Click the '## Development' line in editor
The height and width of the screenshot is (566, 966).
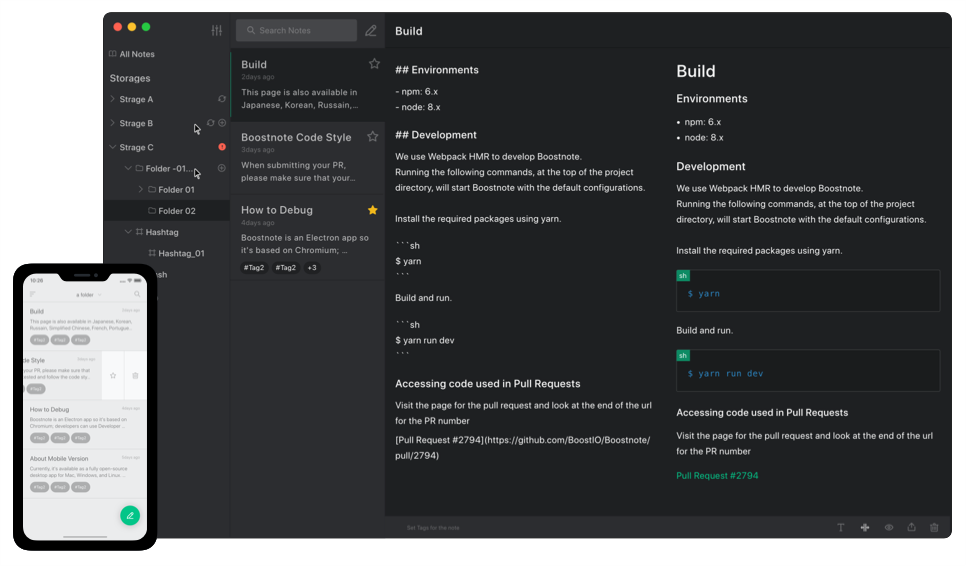click(x=436, y=135)
